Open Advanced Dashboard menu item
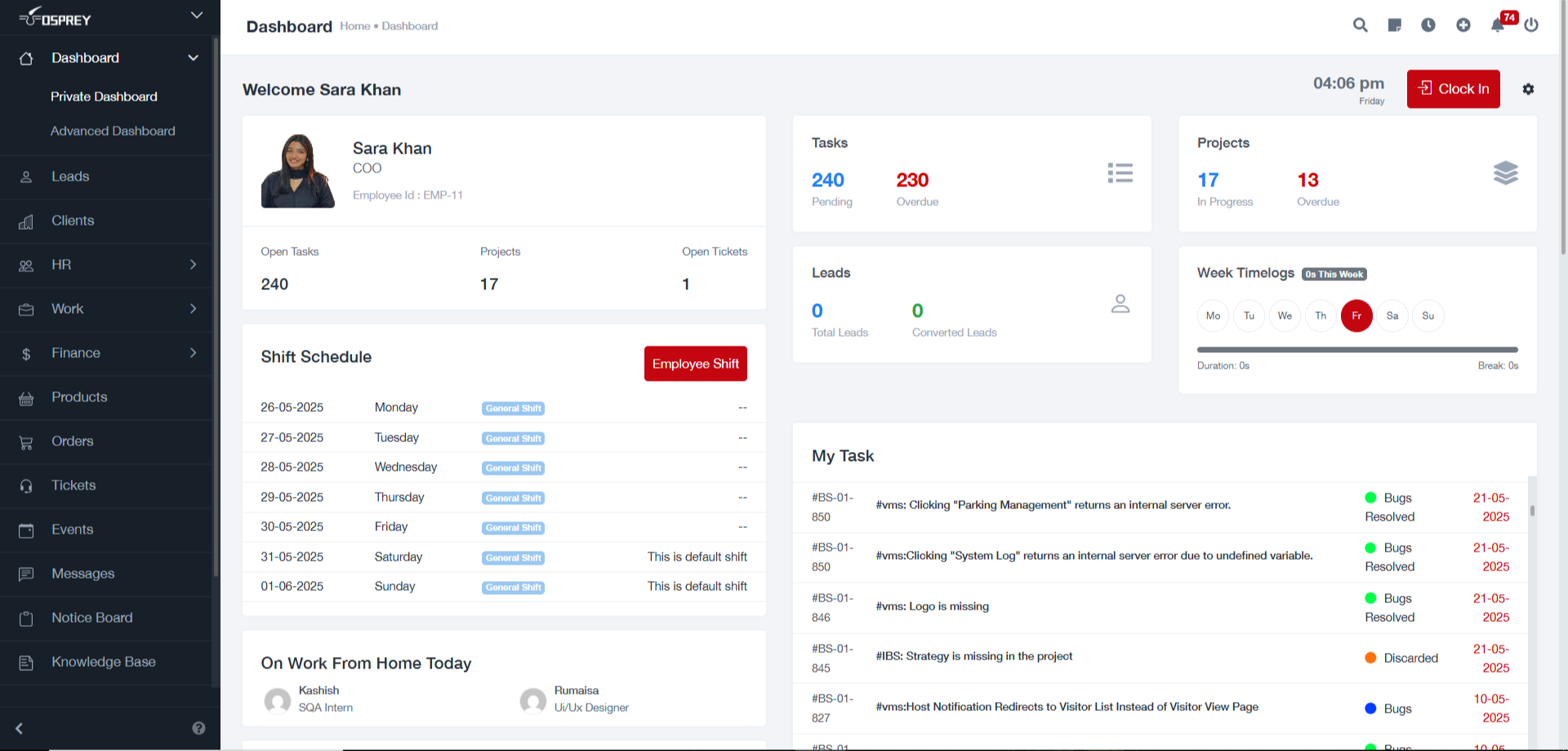 coord(113,131)
